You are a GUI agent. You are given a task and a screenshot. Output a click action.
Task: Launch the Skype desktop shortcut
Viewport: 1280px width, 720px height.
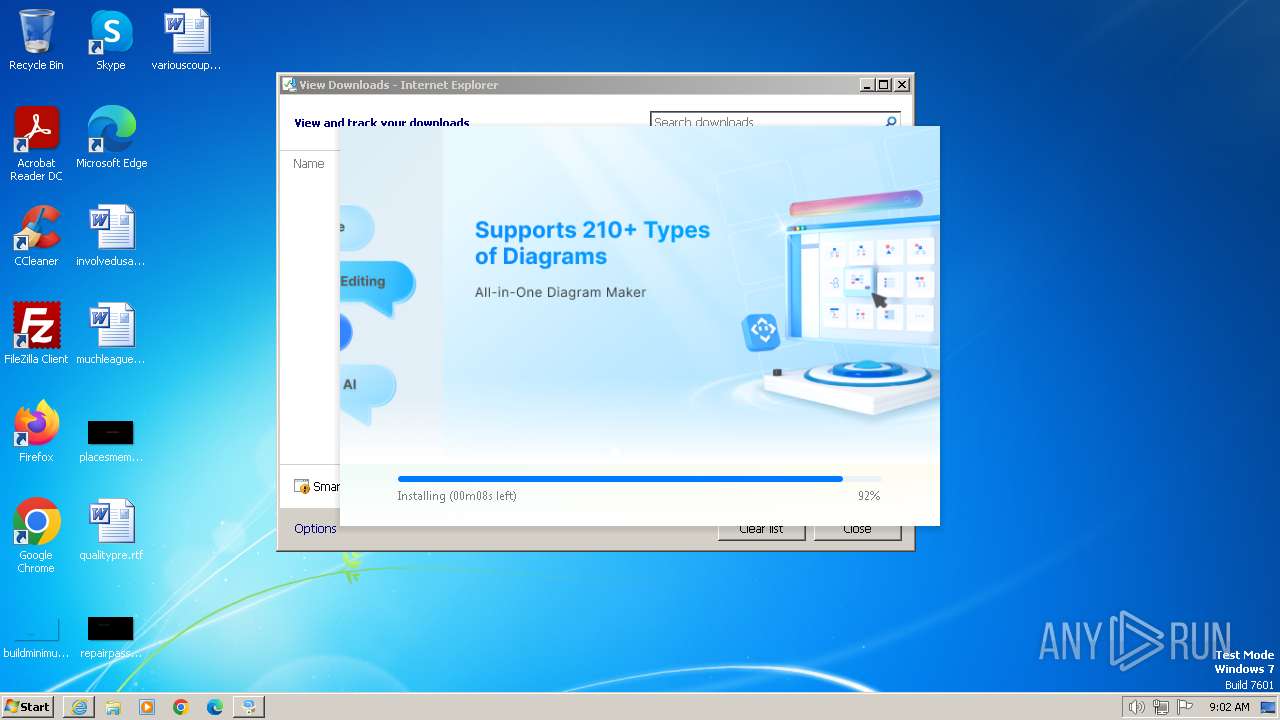[110, 40]
